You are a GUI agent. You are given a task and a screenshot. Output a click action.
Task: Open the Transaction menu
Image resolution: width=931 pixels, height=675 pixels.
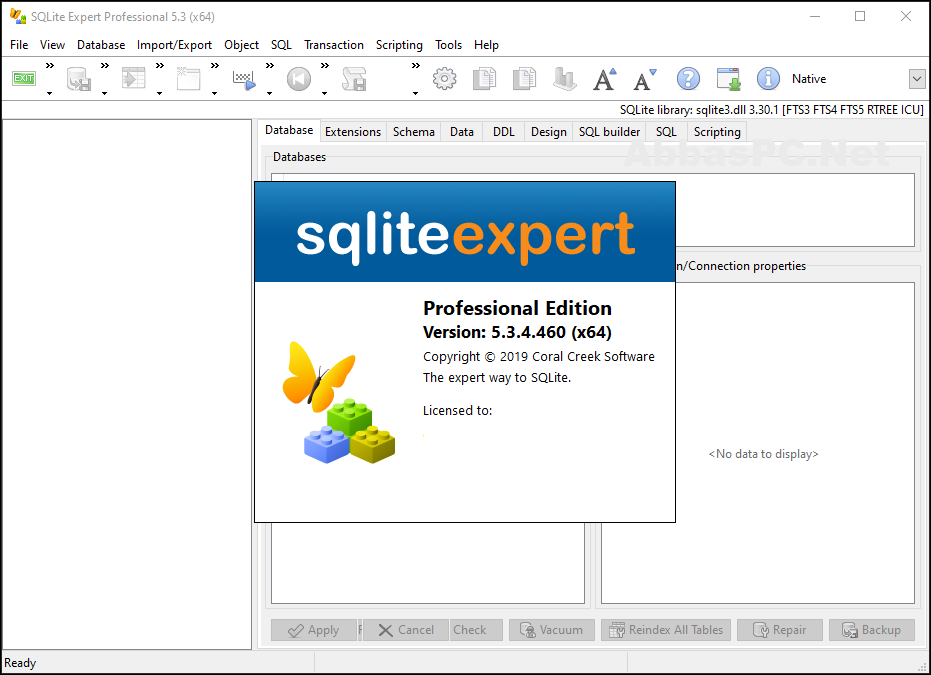[334, 45]
